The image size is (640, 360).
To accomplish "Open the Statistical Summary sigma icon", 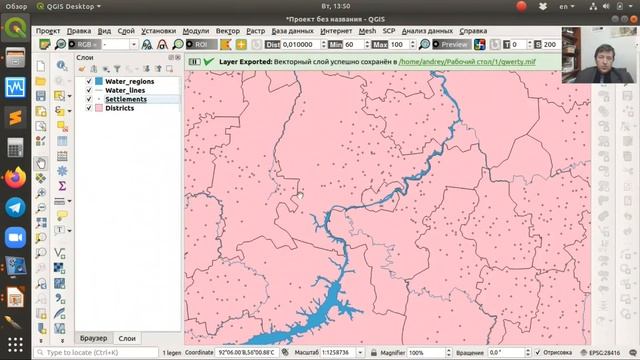I will click(x=62, y=186).
